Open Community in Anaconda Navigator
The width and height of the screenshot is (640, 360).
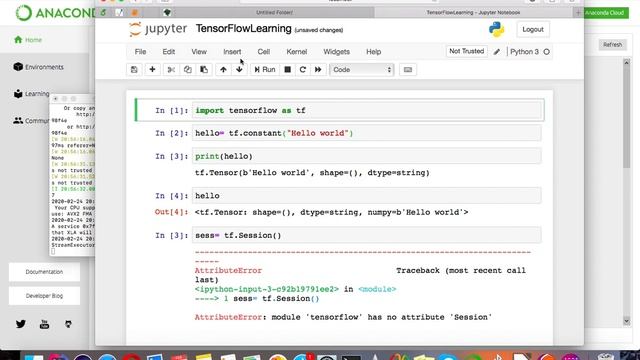coord(31,121)
